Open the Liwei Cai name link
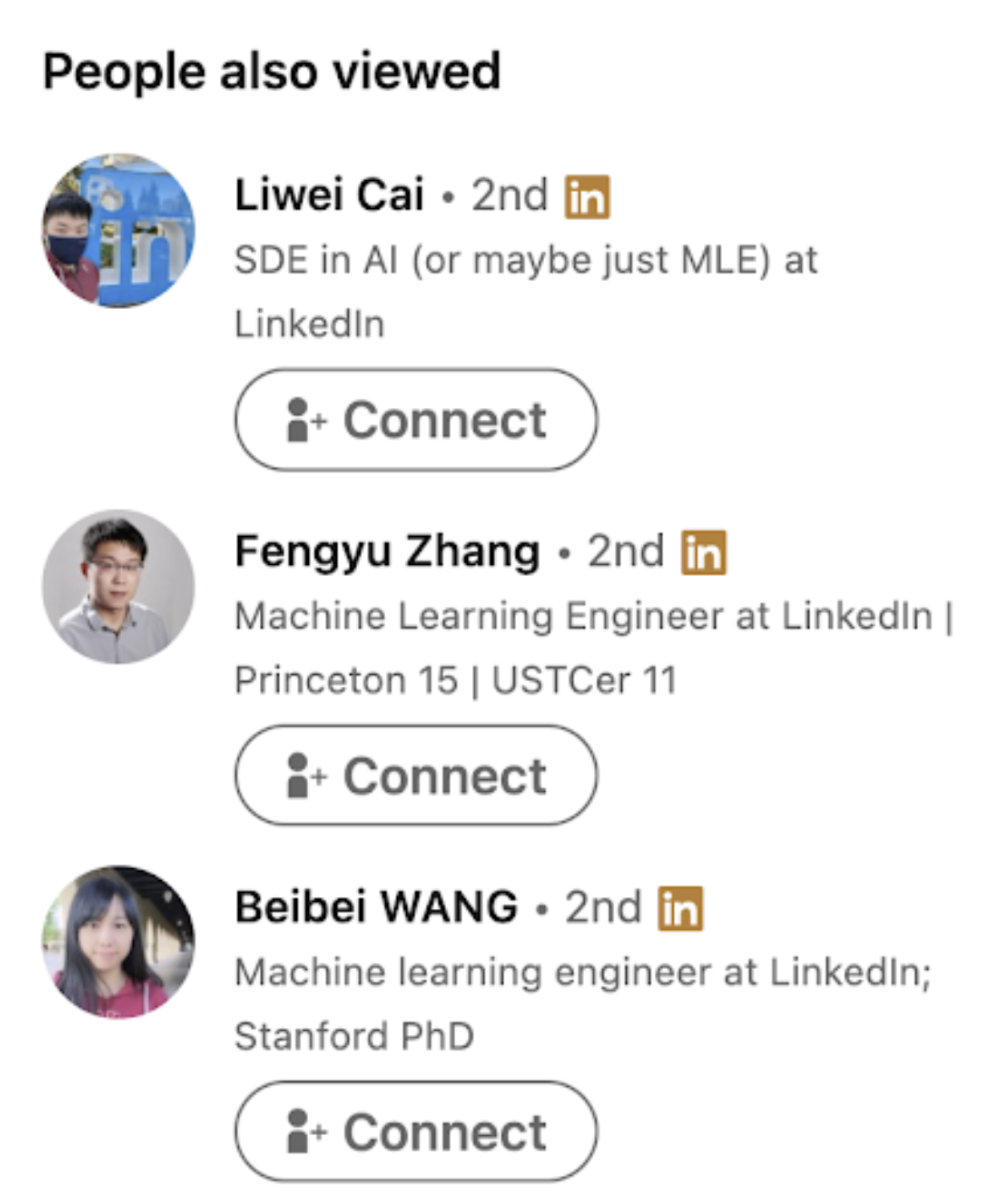This screenshot has height=1202, width=1008. pyautogui.click(x=329, y=196)
